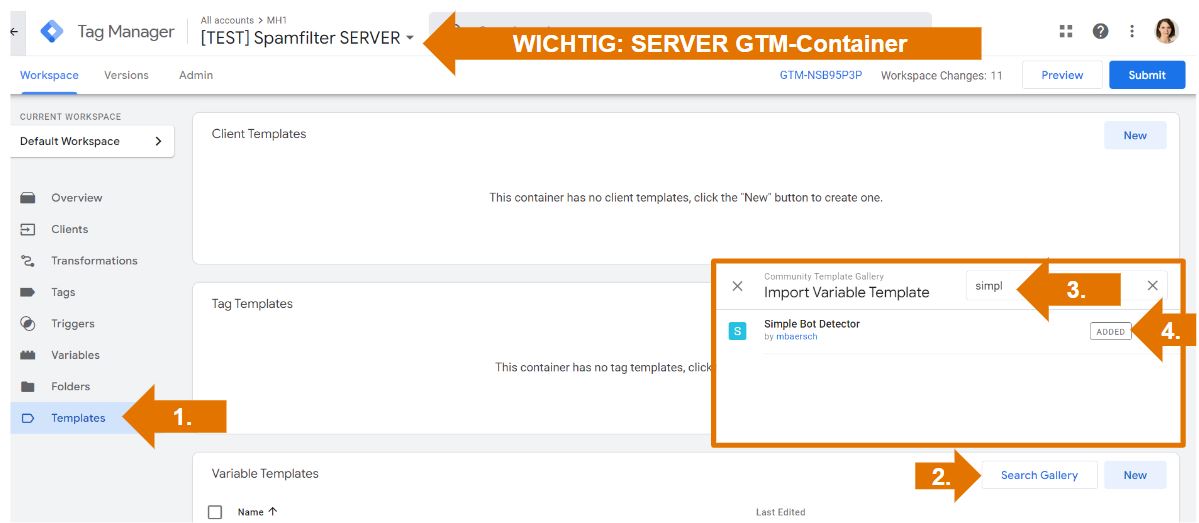
Task: Click the Last Edited column header
Action: (x=780, y=512)
